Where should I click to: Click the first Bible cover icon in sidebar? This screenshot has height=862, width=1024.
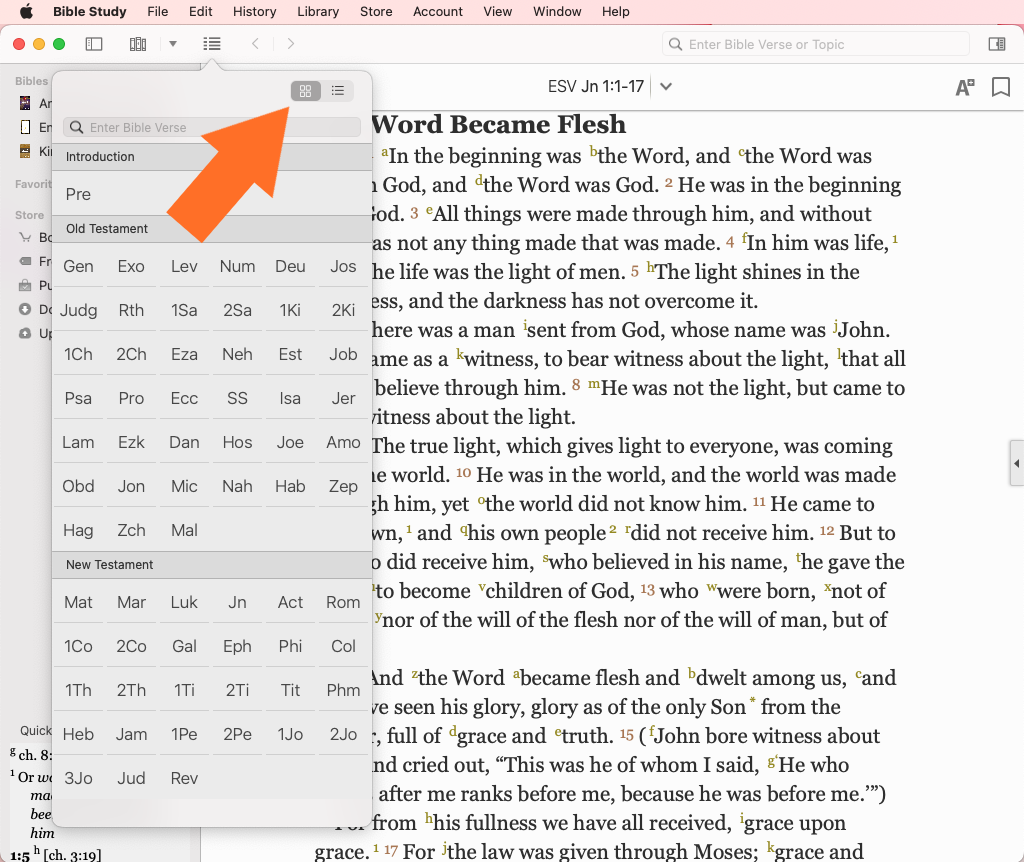coord(25,103)
